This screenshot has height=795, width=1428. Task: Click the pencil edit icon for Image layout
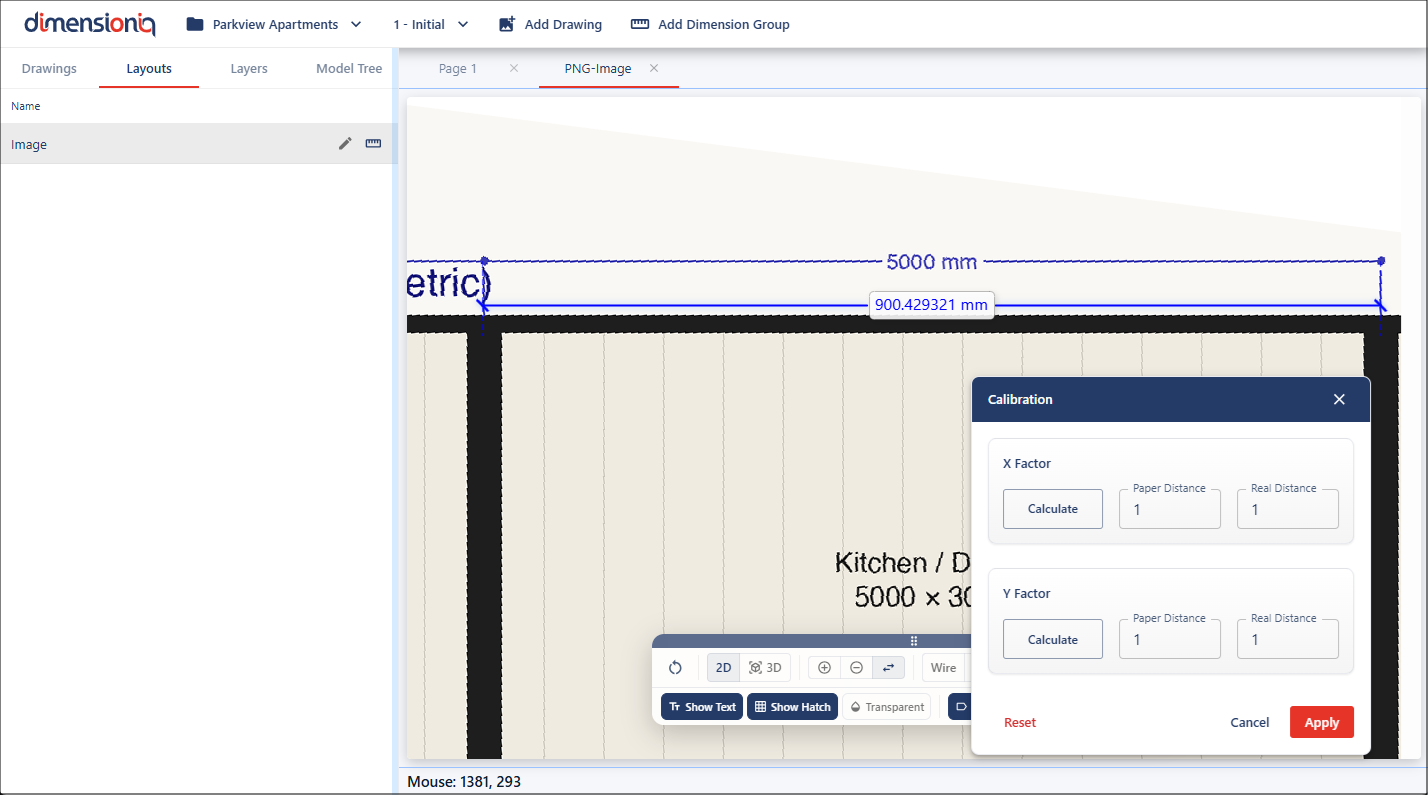coord(345,144)
